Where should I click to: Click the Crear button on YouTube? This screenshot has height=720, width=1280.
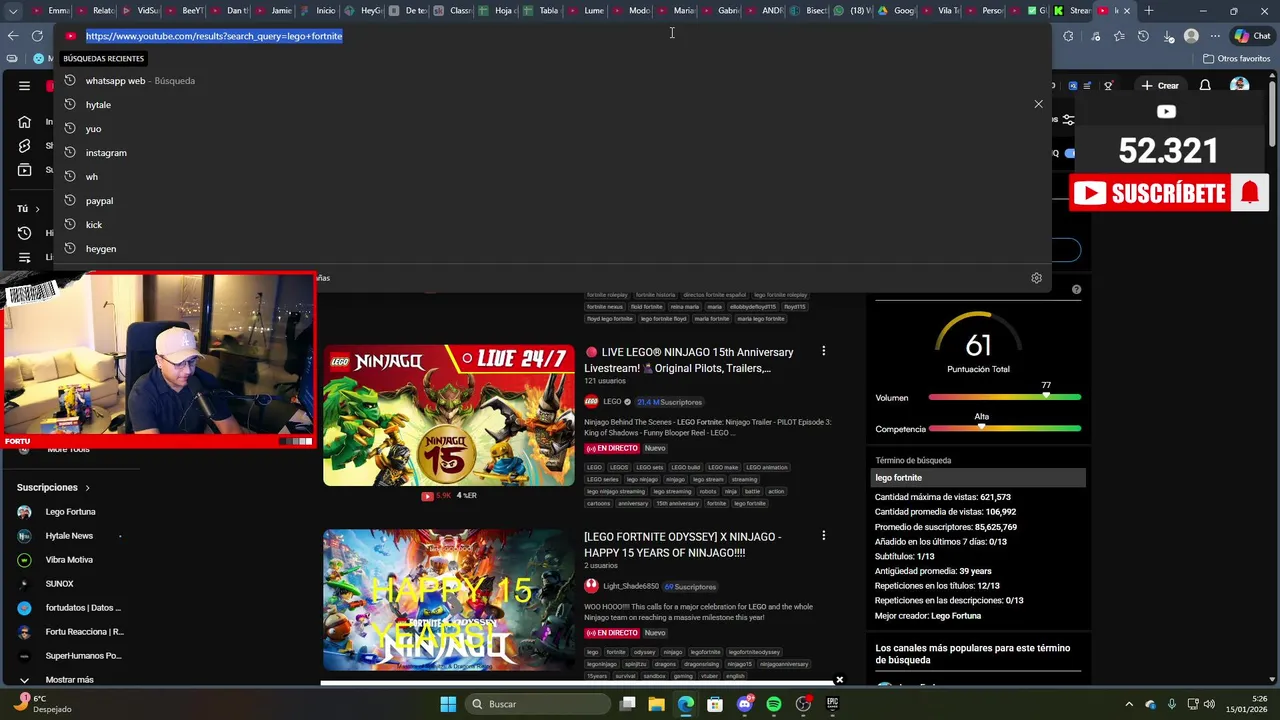coord(1159,86)
